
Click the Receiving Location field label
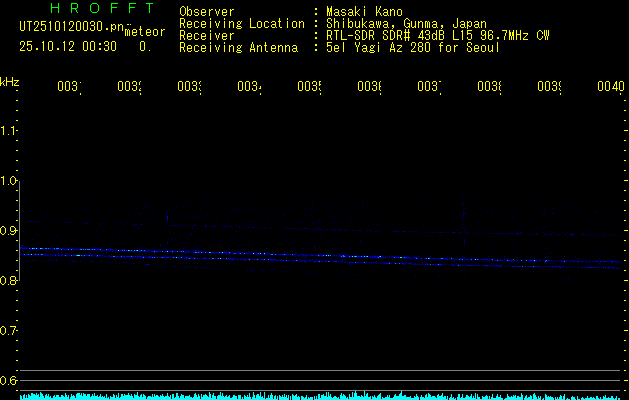241,23
